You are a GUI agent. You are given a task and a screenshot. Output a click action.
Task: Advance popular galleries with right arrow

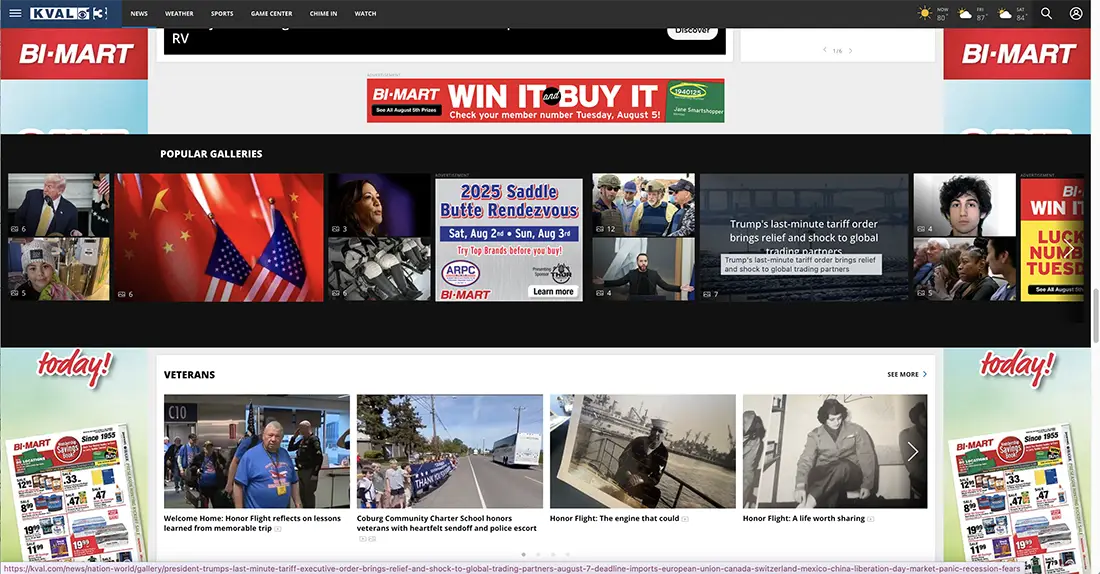pyautogui.click(x=1068, y=249)
